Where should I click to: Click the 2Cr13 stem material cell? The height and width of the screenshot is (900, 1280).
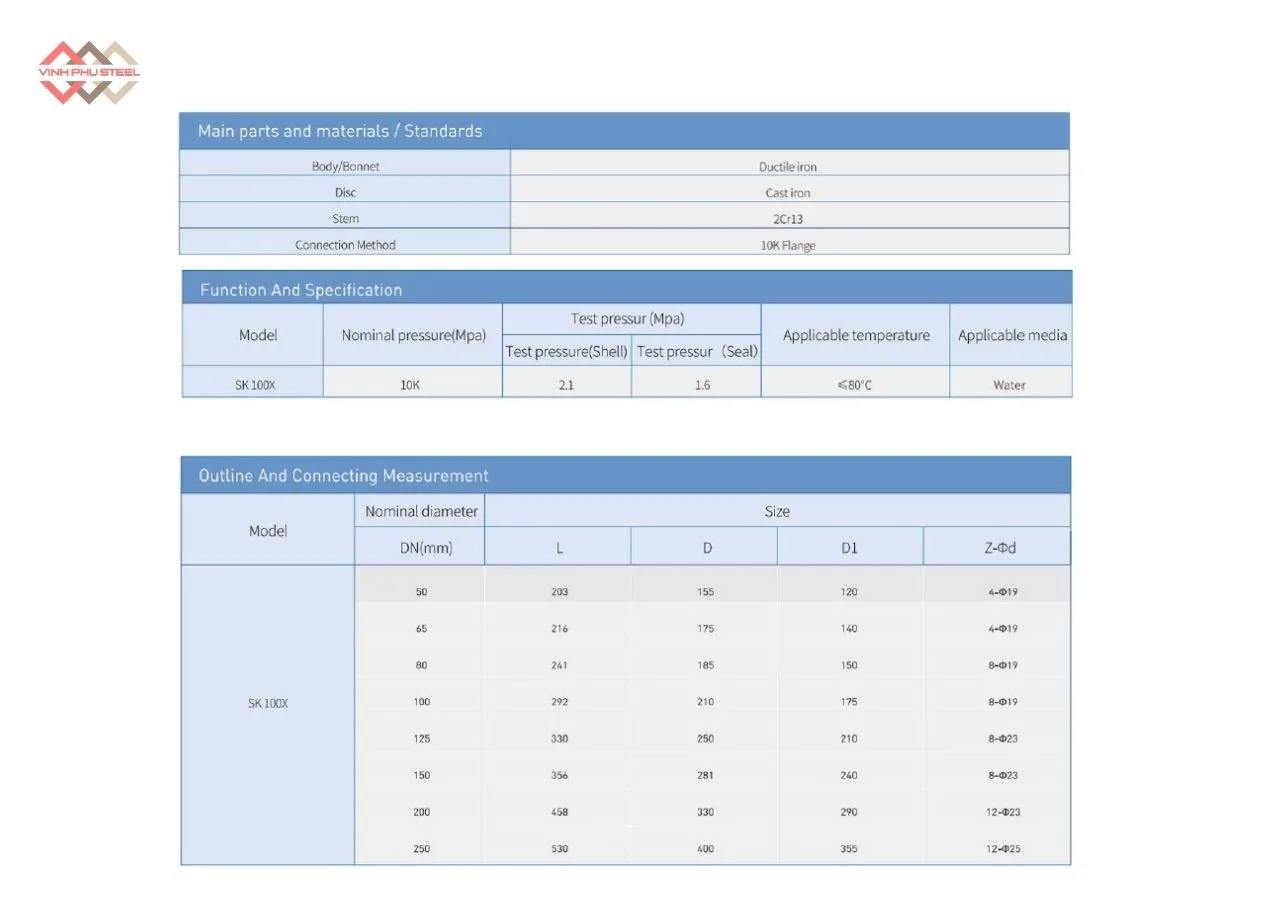(788, 219)
